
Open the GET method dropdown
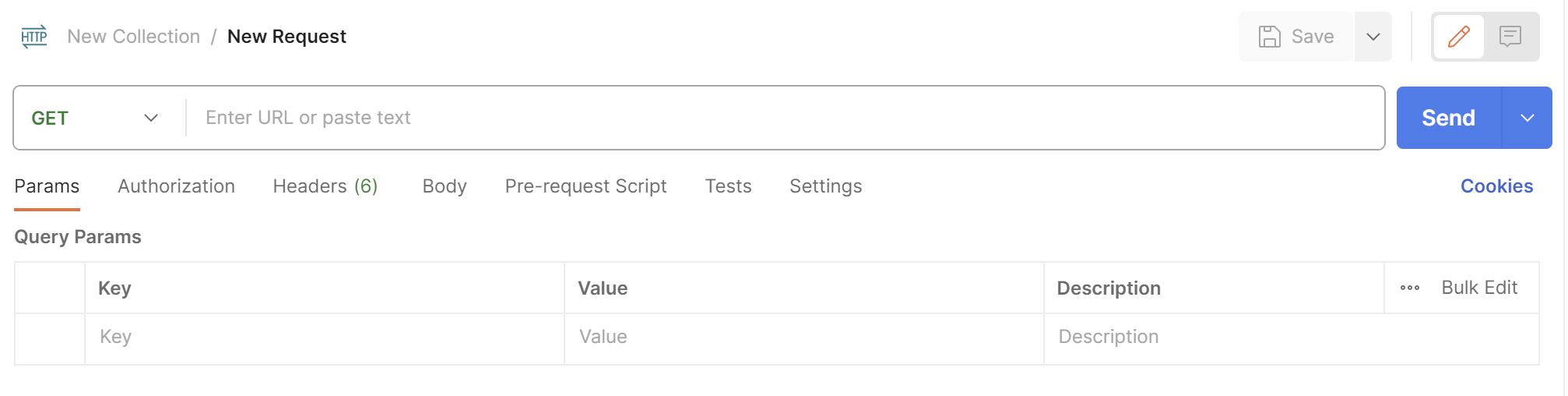(x=95, y=118)
